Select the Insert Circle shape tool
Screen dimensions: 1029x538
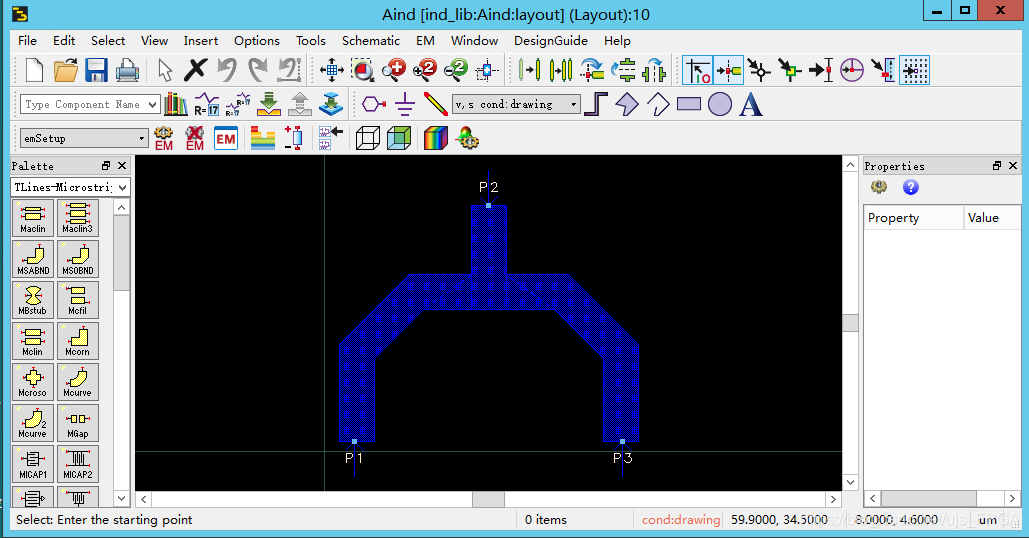(720, 104)
